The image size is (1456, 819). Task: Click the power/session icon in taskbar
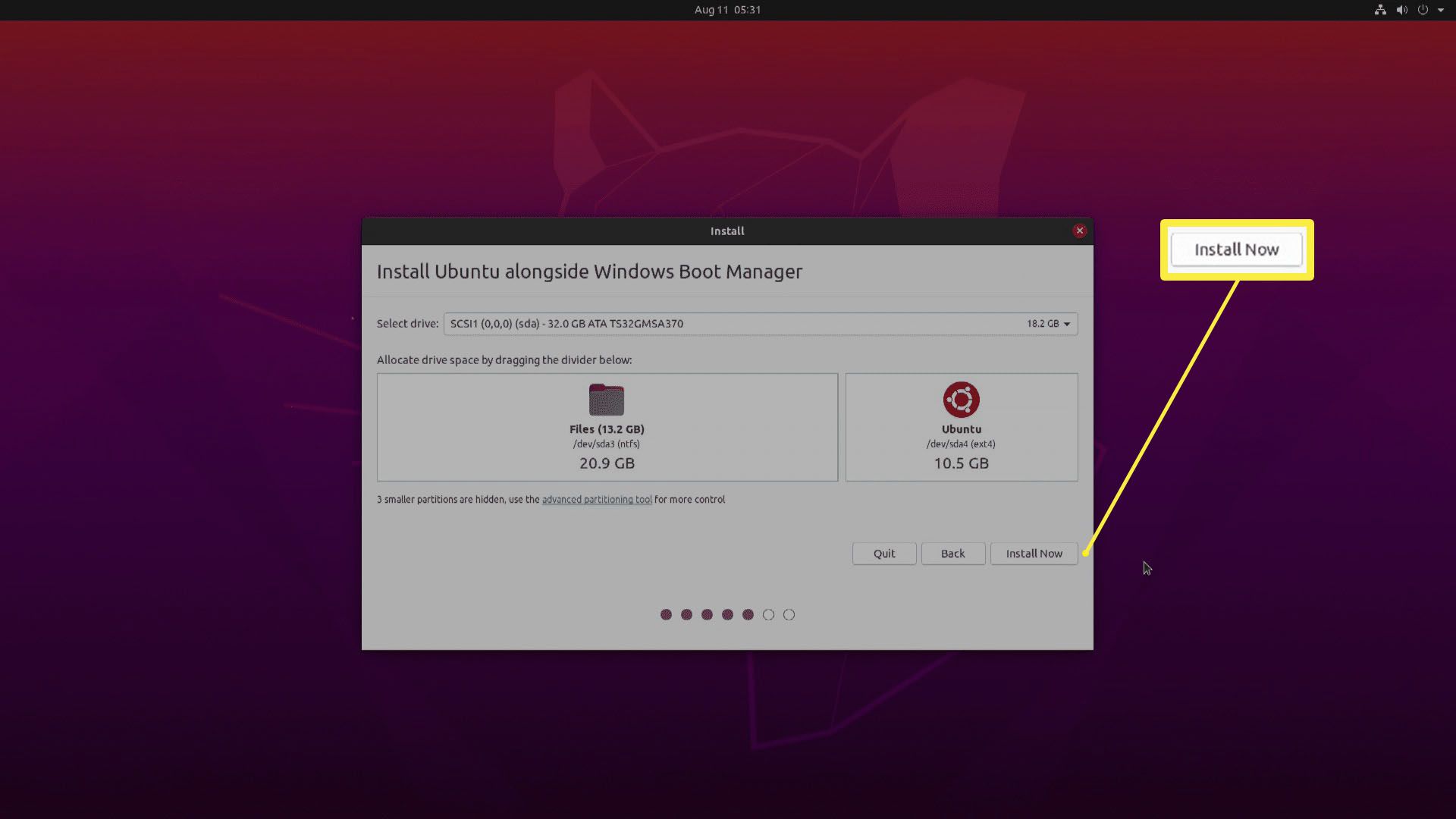coord(1423,10)
